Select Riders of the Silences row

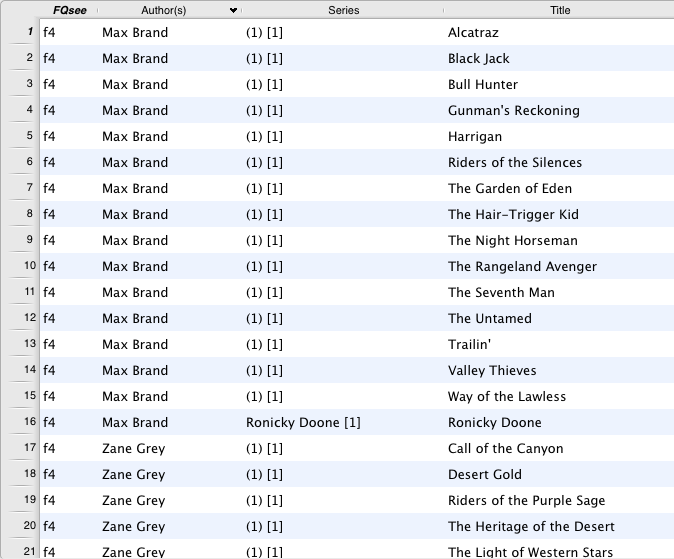[514, 162]
